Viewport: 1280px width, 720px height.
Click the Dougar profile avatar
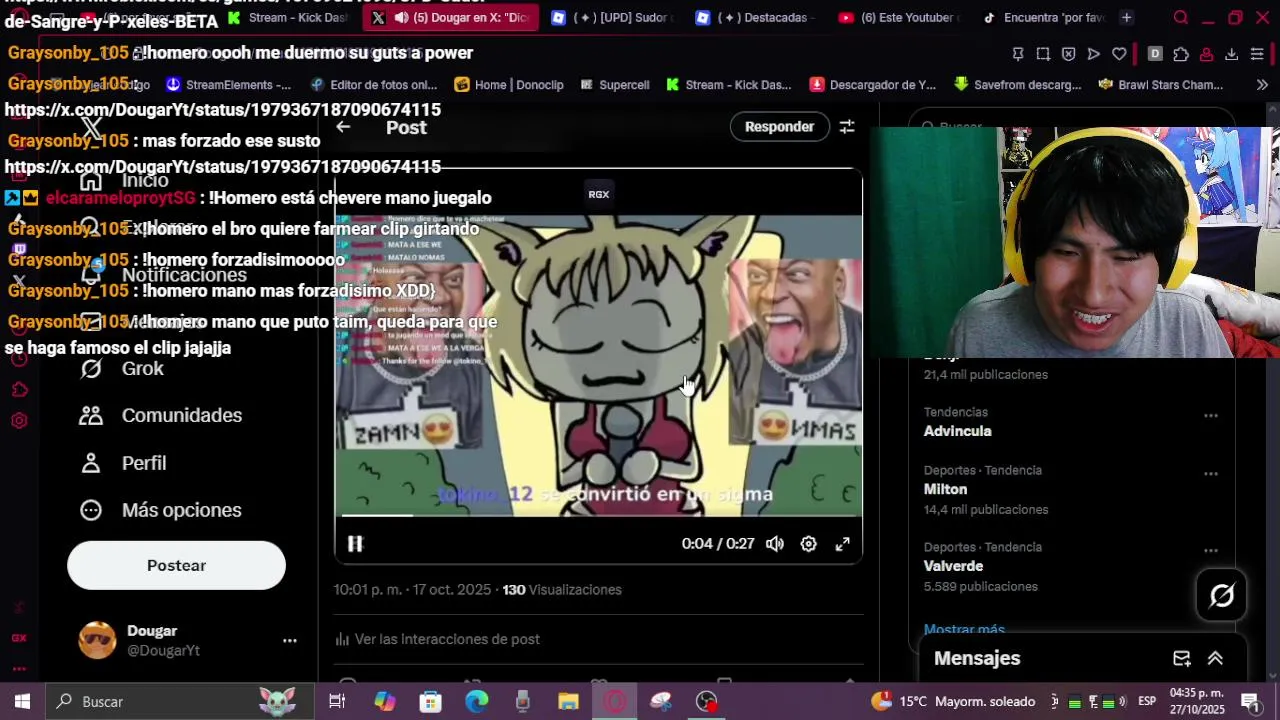pos(97,640)
